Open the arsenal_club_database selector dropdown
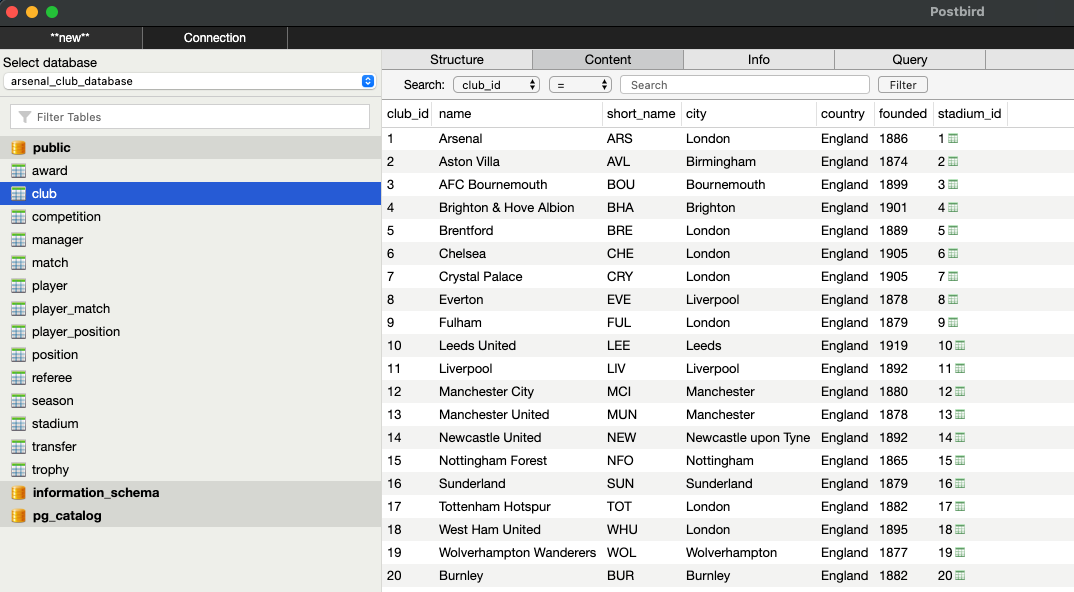The height and width of the screenshot is (592, 1074). [x=190, y=81]
